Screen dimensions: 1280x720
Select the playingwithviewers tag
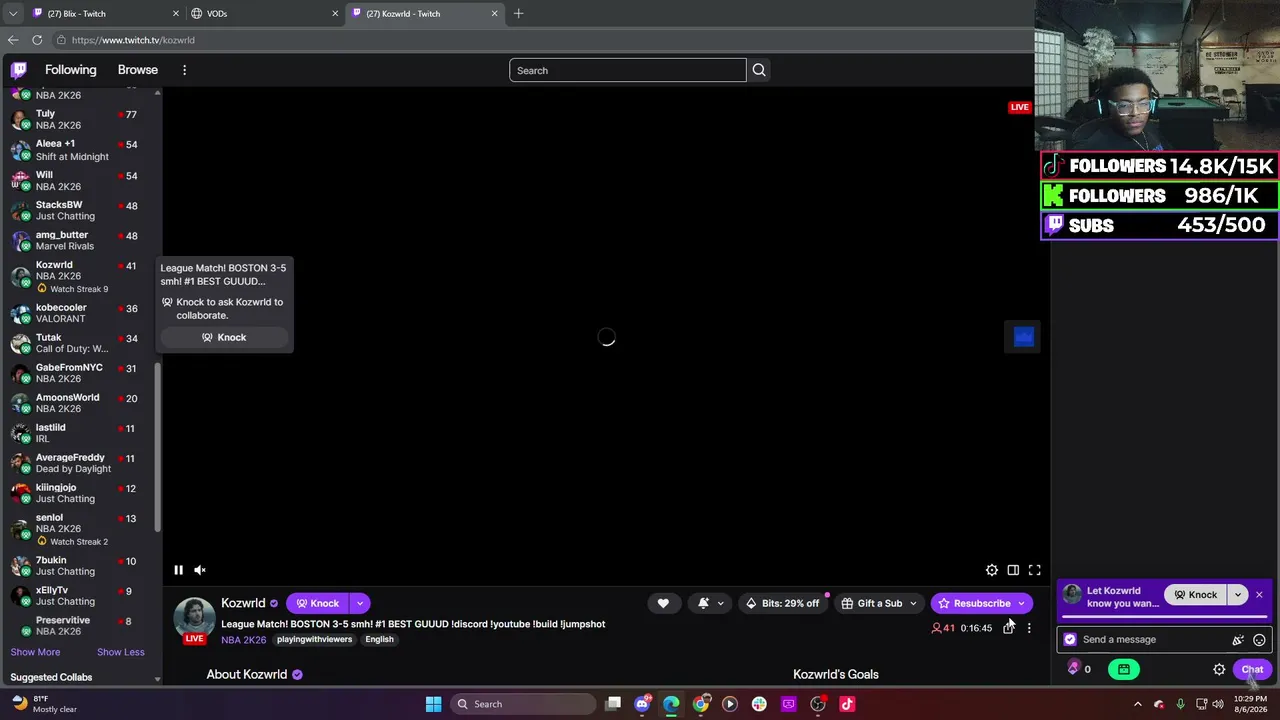[x=314, y=640]
